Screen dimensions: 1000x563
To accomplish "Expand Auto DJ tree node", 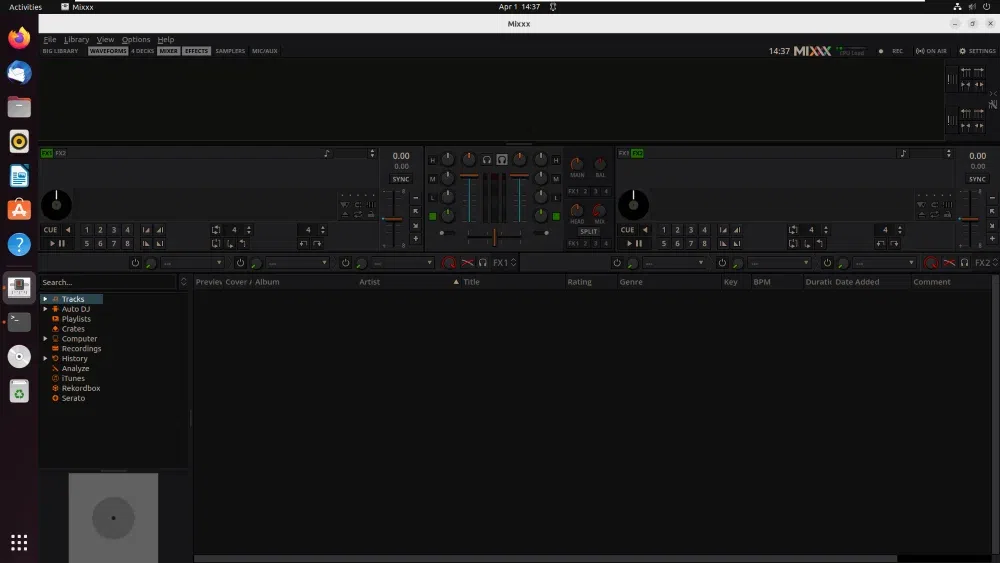I will pyautogui.click(x=45, y=309).
